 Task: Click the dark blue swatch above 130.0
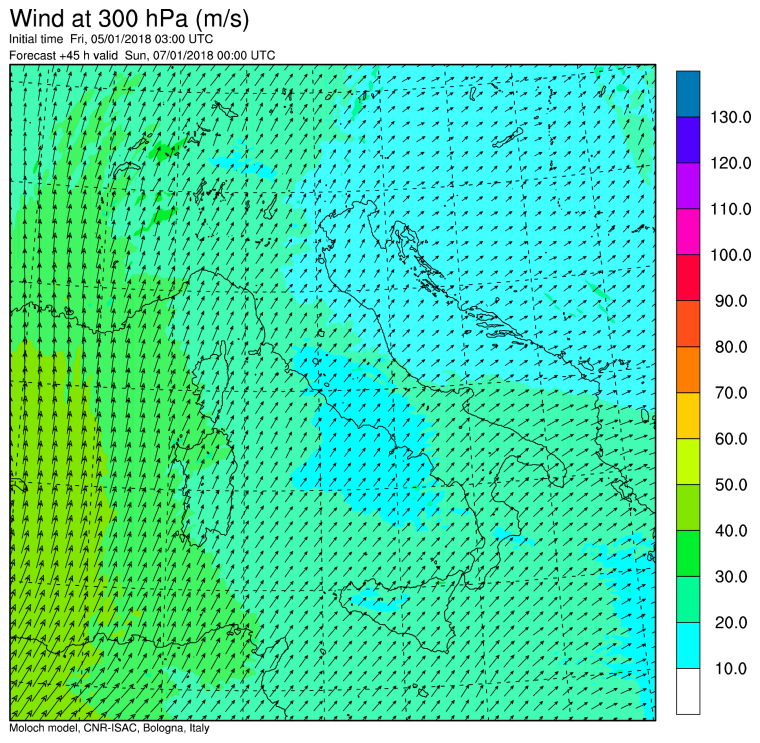coord(688,94)
